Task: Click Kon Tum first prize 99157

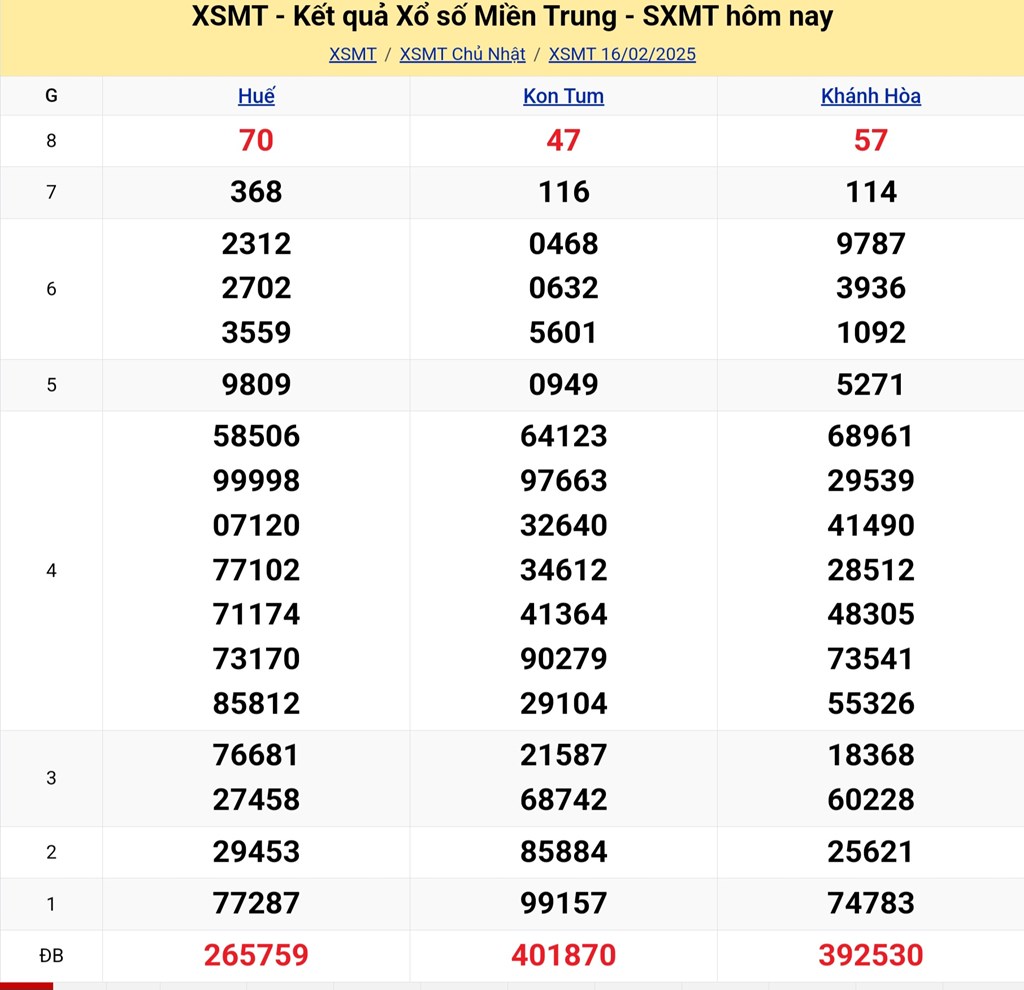Action: tap(563, 903)
